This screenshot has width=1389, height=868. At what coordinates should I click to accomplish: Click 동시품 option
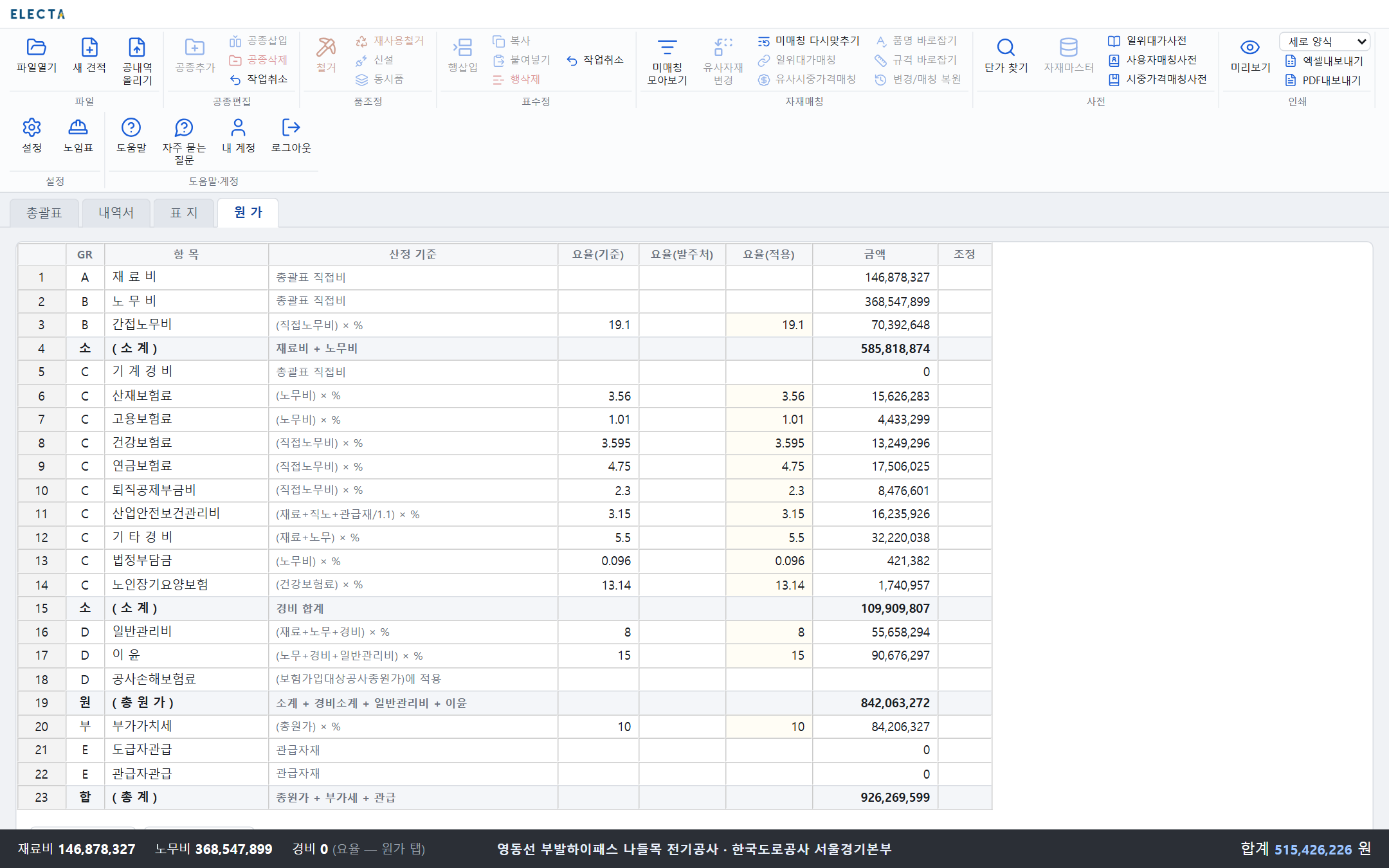click(379, 79)
